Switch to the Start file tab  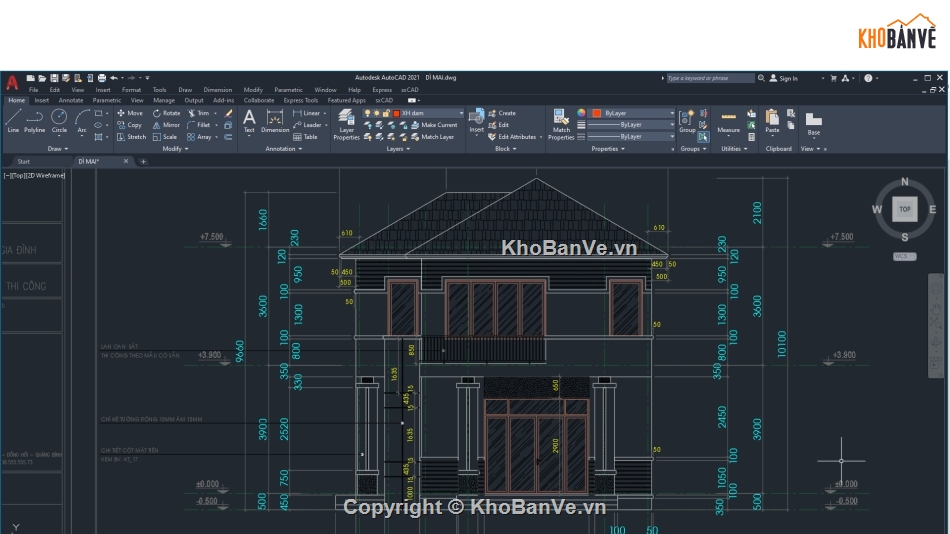[x=24, y=162]
